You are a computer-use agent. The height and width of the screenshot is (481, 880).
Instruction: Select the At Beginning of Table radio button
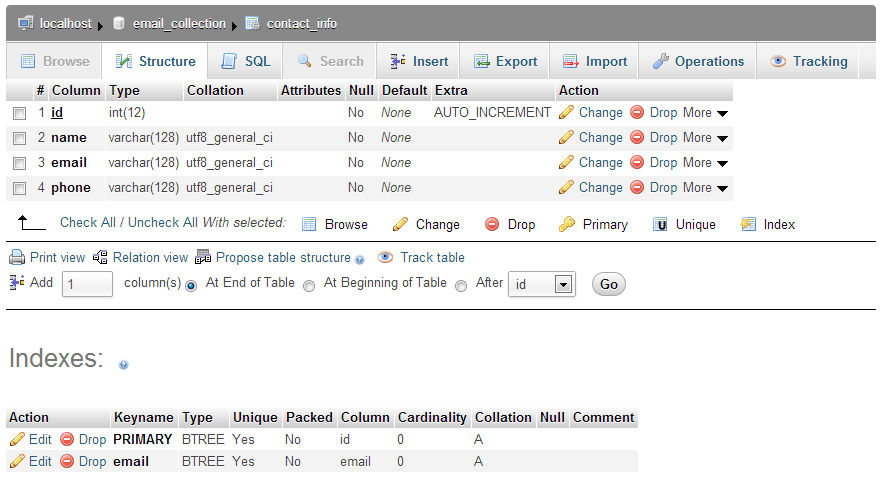click(309, 285)
